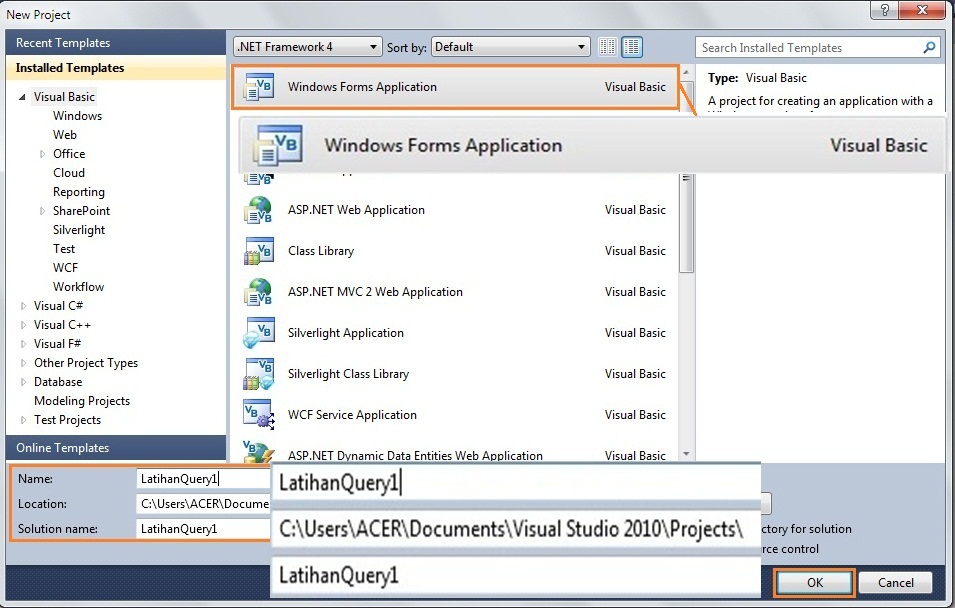Click the template list scroll down arrow

(x=686, y=454)
